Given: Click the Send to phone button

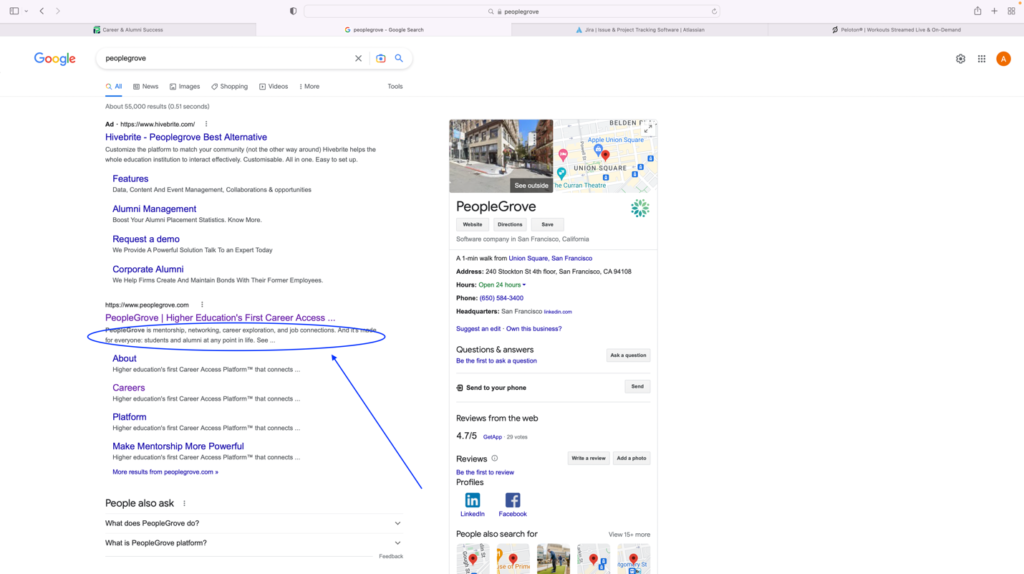Looking at the screenshot, I should [637, 387].
